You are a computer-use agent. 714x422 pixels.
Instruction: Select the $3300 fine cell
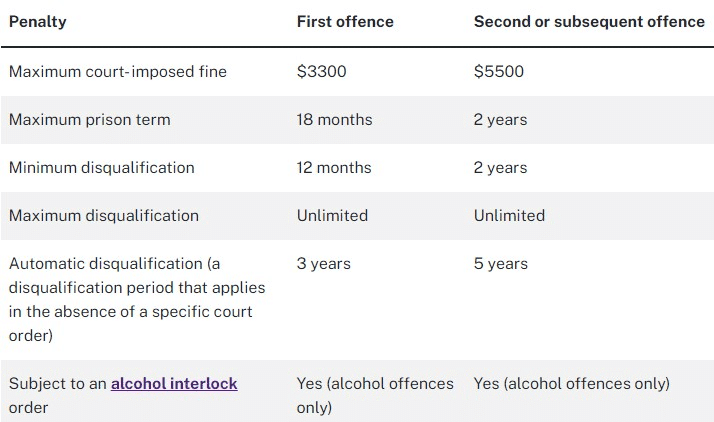coord(321,71)
